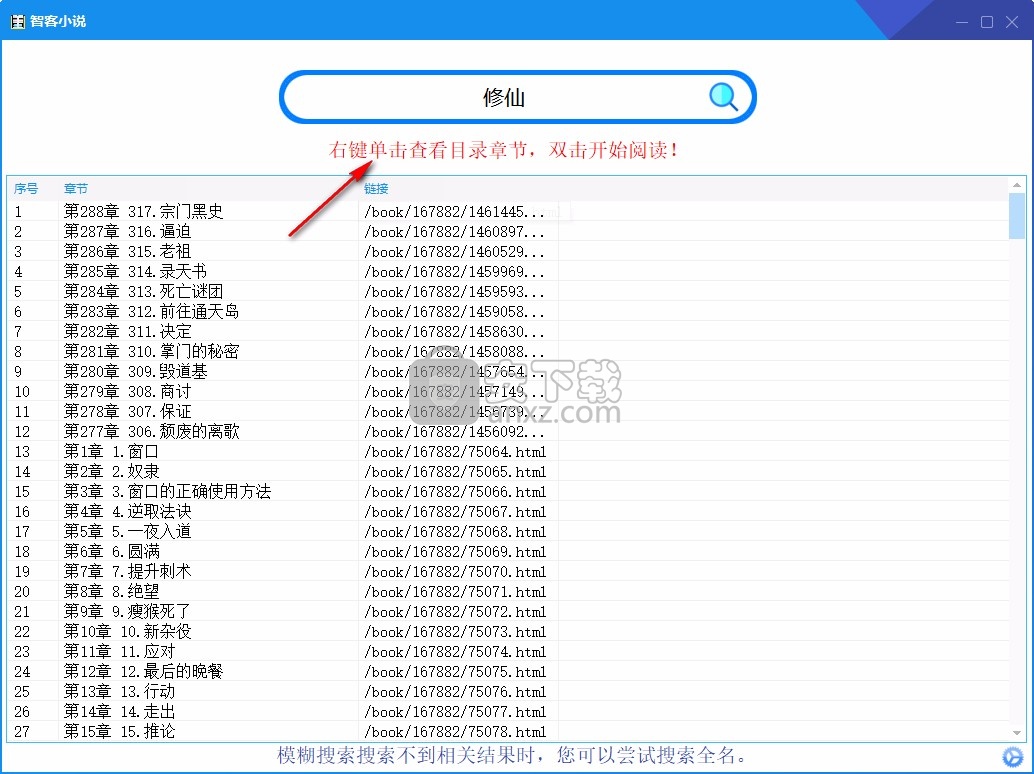Screen dimensions: 1034x774
Task: Click link /book/167882/75068.html
Action: [455, 532]
